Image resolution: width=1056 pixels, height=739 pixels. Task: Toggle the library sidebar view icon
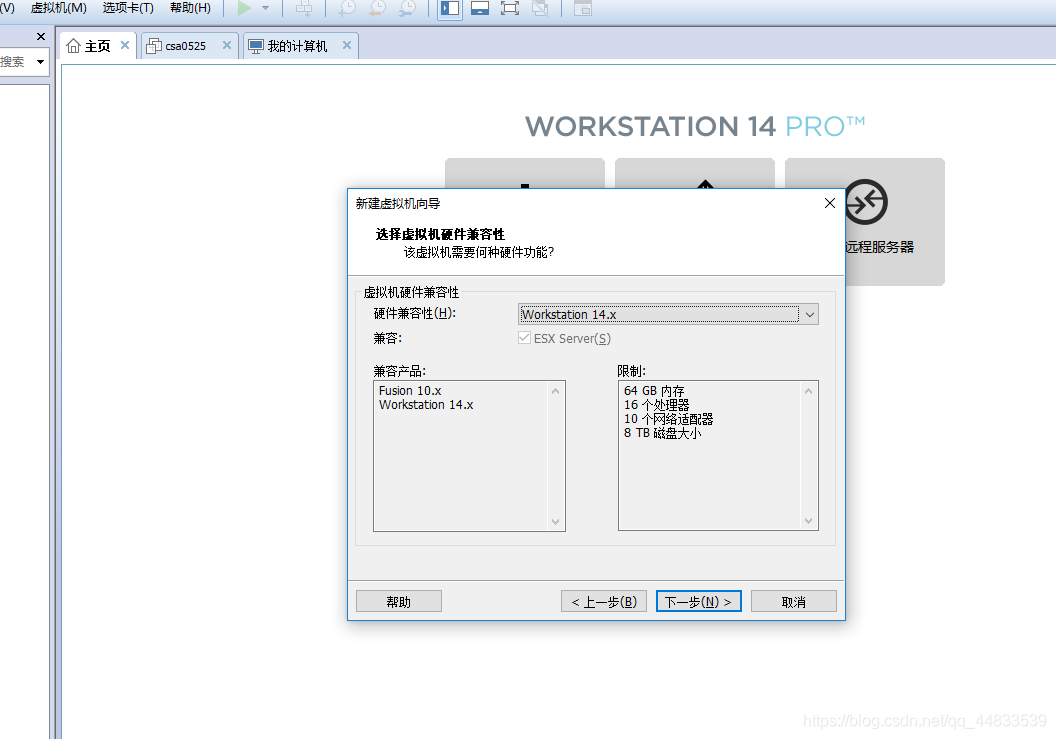(x=450, y=8)
